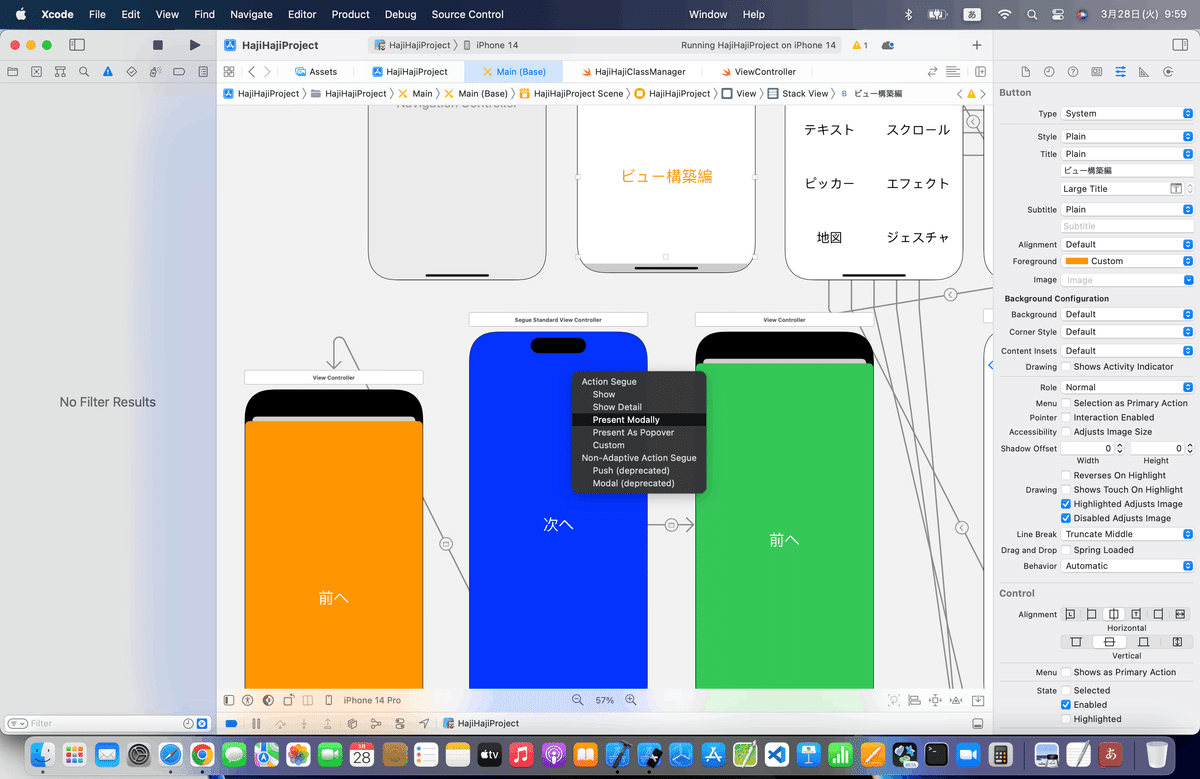Click the iPhone 14 Pro device selector
Image resolution: width=1200 pixels, height=779 pixels.
click(x=372, y=700)
